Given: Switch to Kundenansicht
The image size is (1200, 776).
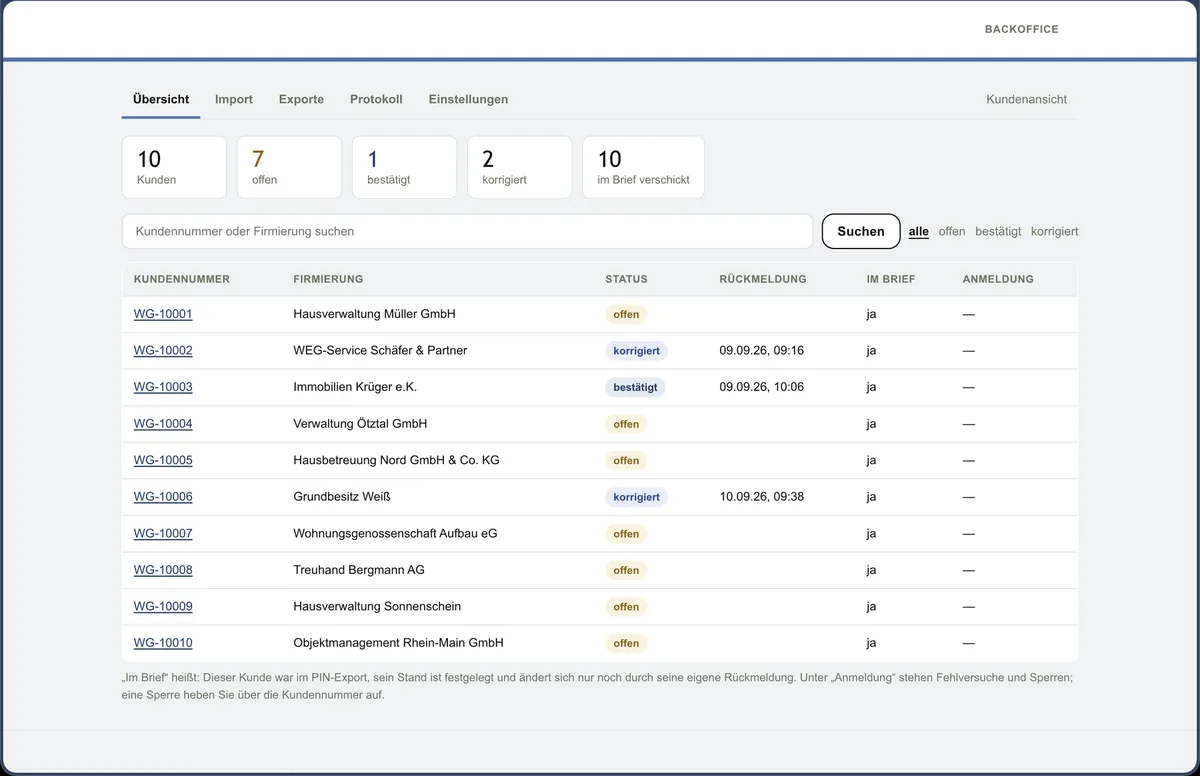Looking at the screenshot, I should [1026, 99].
